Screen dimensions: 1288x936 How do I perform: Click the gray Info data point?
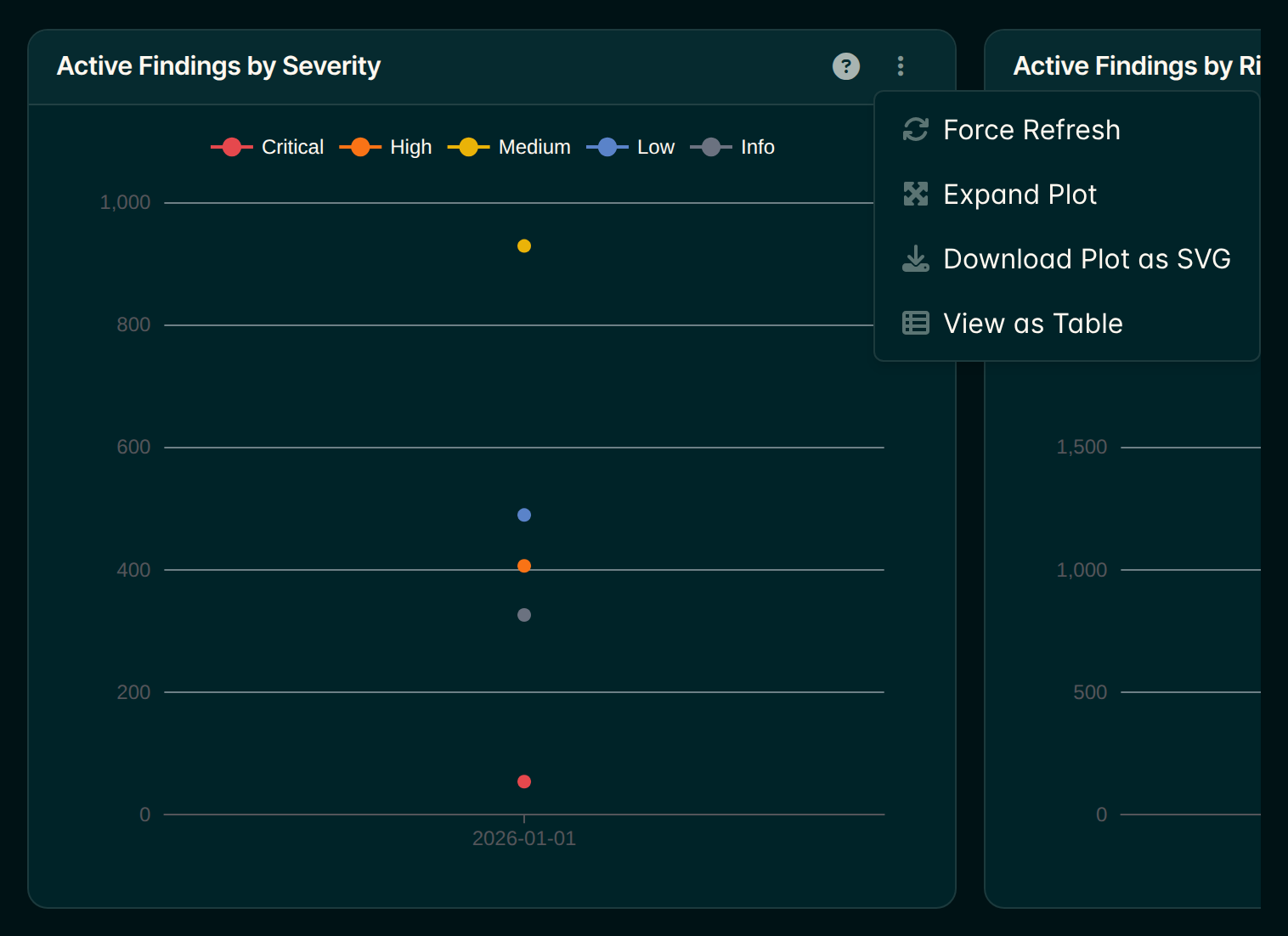coord(524,615)
